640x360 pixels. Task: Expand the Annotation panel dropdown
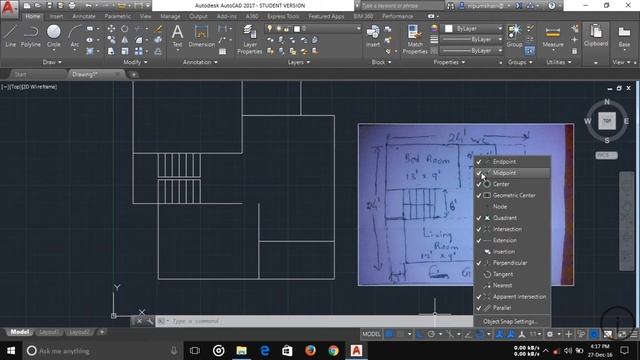(x=200, y=62)
